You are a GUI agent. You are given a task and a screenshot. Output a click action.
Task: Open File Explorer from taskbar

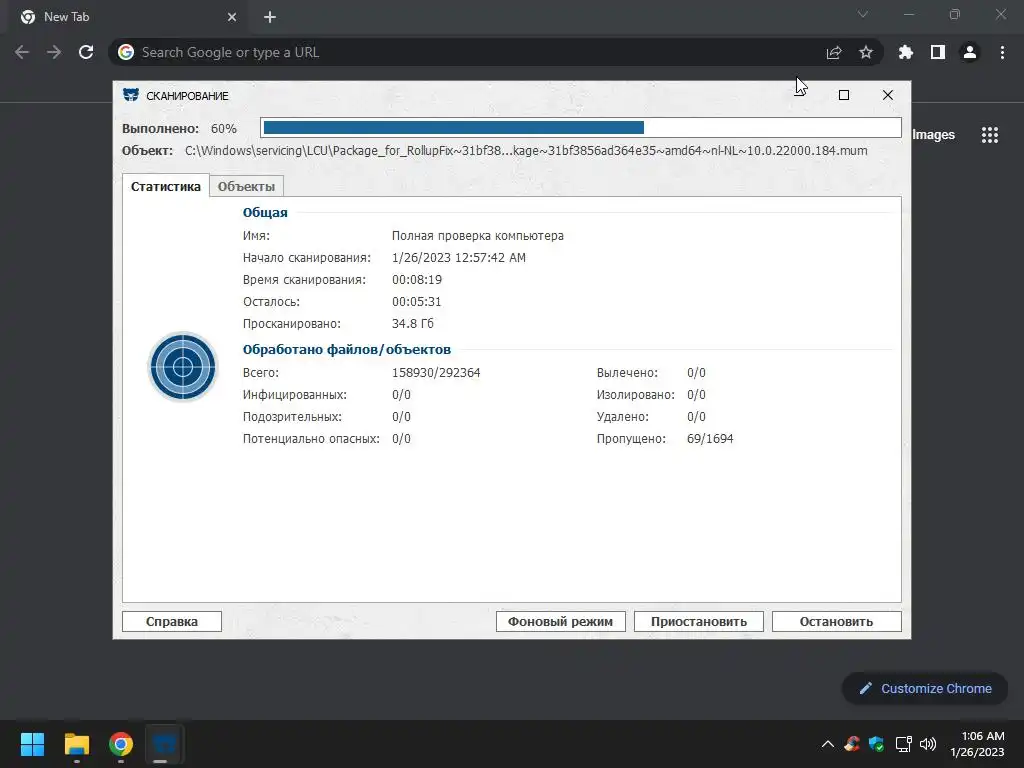[x=76, y=744]
